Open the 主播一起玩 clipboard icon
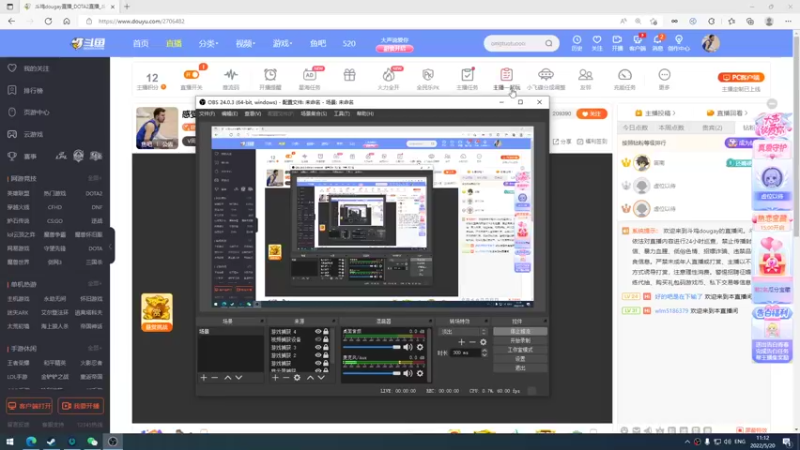The image size is (800, 450). 506,75
